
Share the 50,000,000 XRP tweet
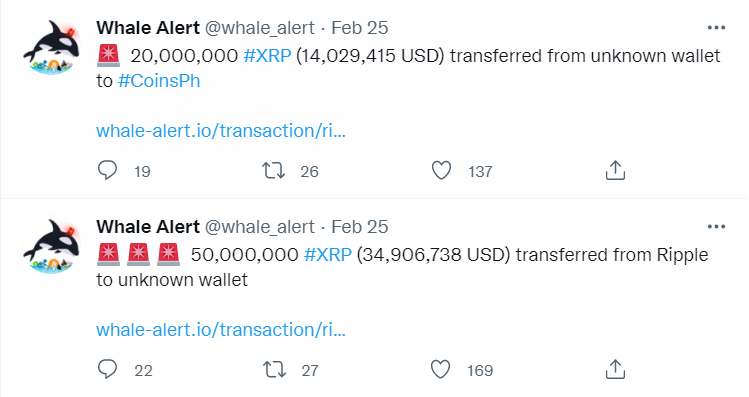point(615,369)
